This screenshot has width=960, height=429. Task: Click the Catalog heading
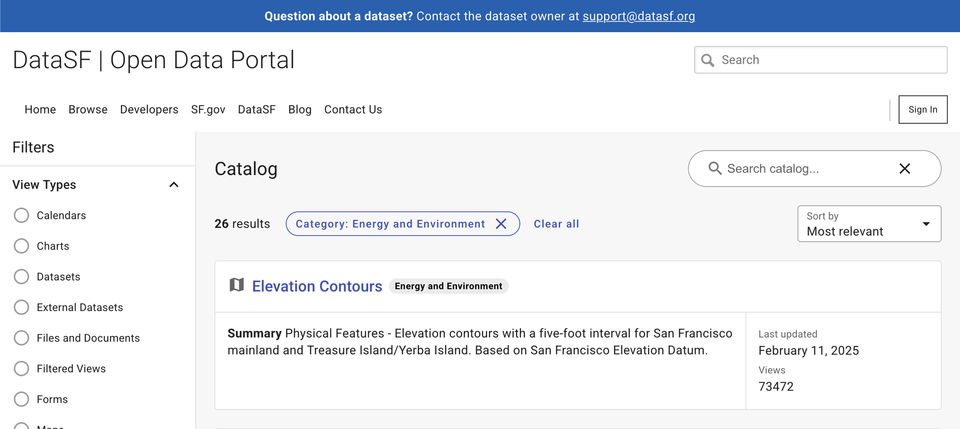[x=246, y=169]
